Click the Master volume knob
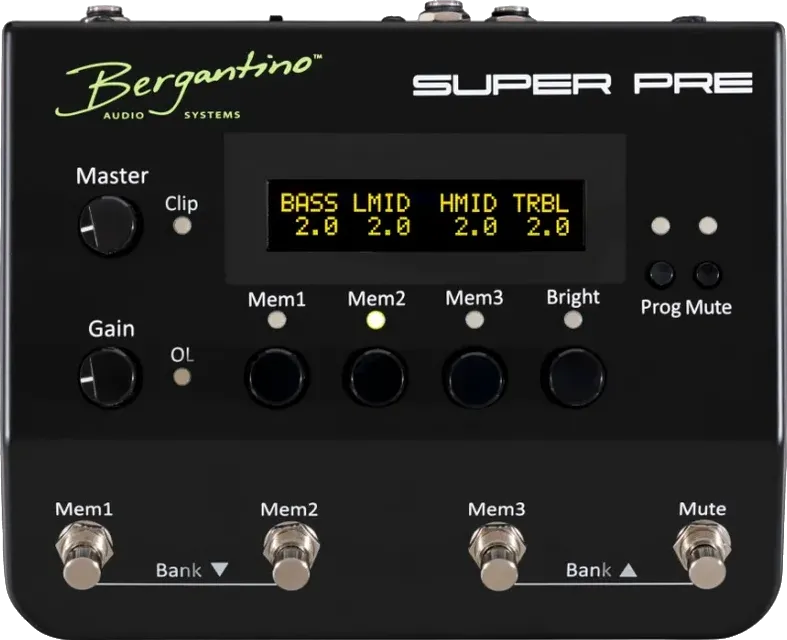Viewport: 787px width, 640px height. point(108,225)
